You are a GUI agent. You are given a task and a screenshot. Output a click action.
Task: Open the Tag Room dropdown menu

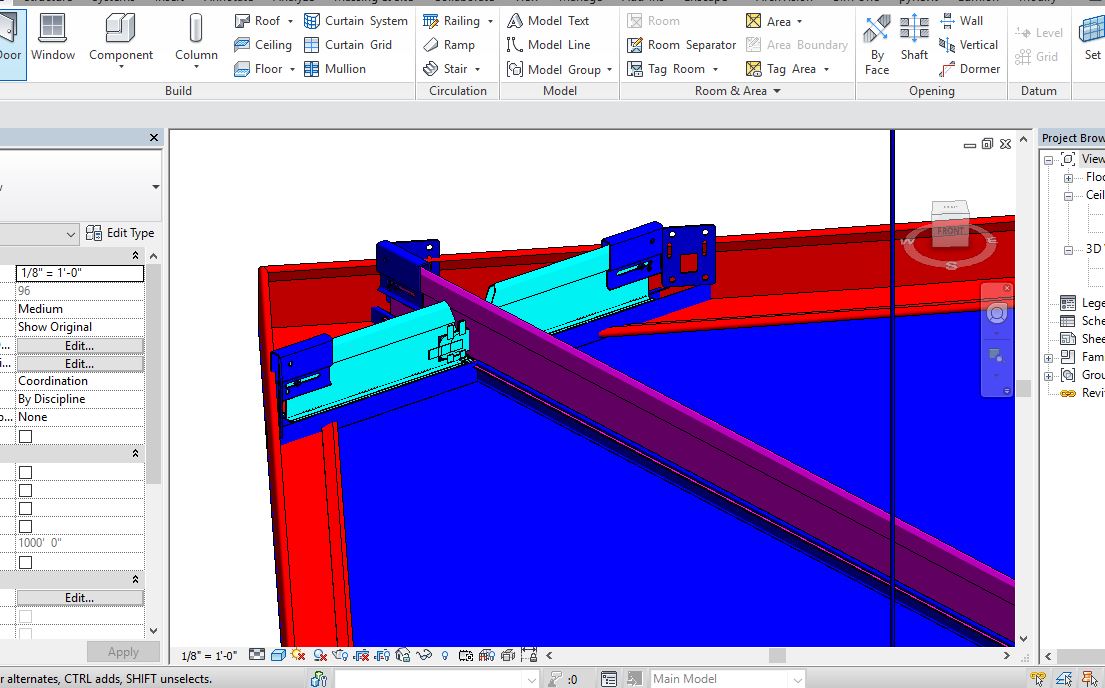pyautogui.click(x=715, y=70)
